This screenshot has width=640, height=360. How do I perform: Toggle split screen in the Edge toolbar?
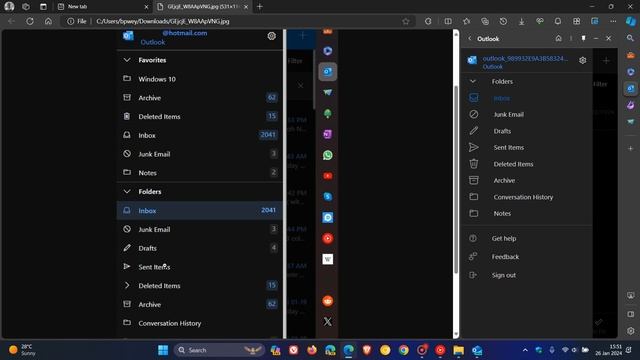coord(448,21)
